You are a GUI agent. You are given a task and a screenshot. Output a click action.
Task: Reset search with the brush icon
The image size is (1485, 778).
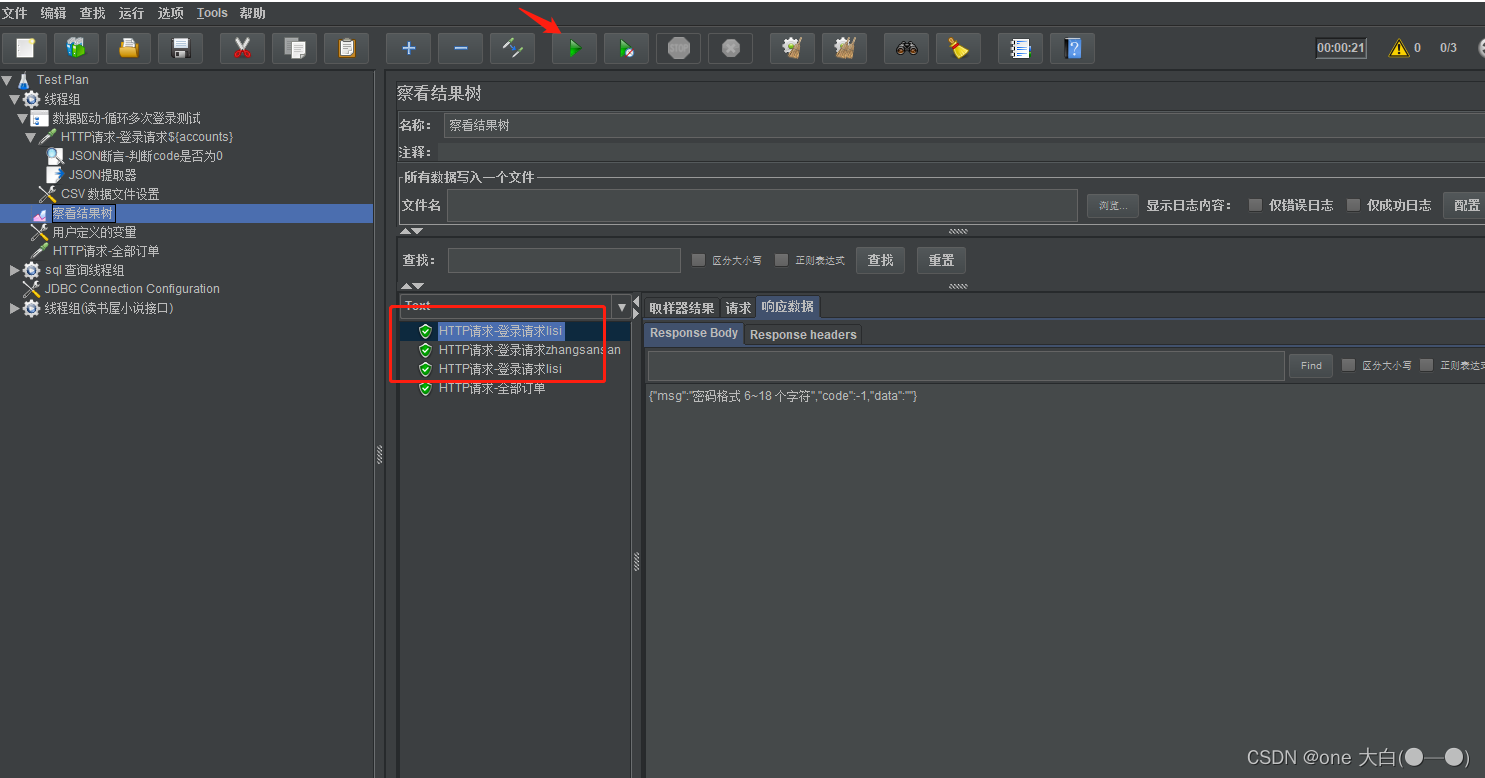pos(958,48)
